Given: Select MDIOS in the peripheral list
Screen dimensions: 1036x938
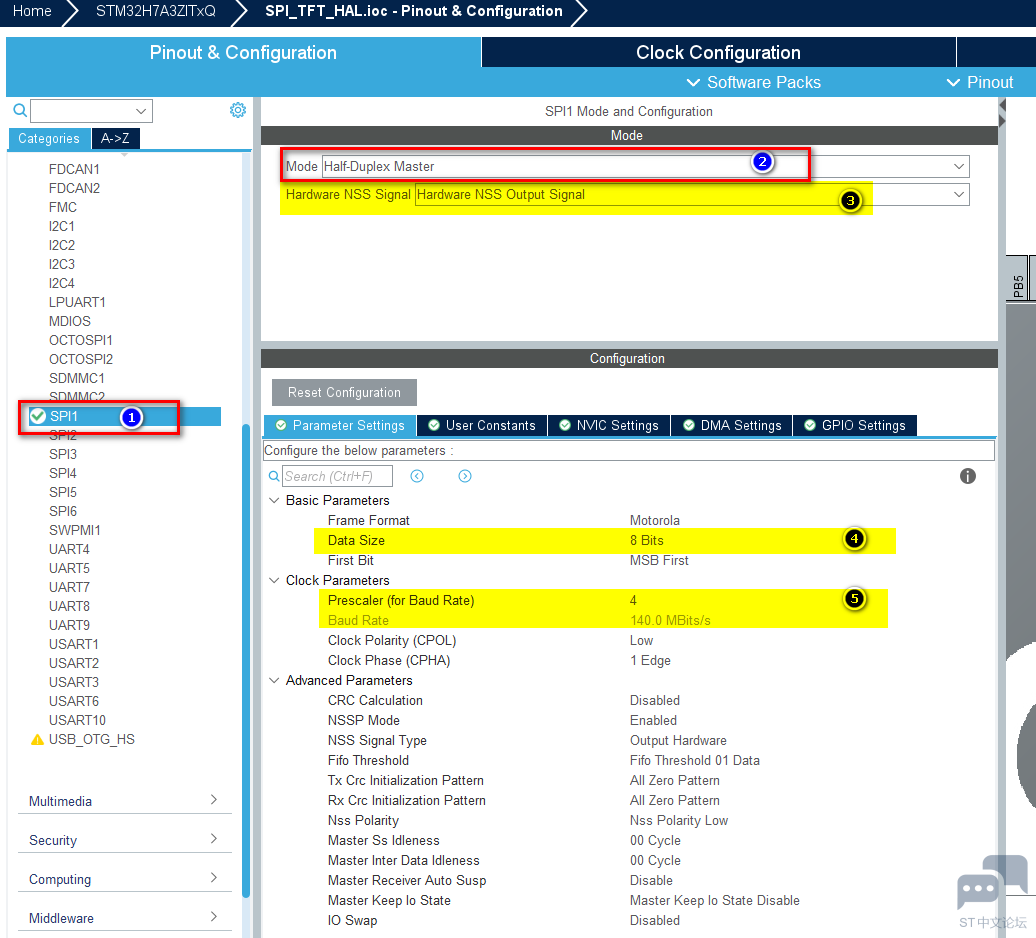Looking at the screenshot, I should tap(69, 321).
